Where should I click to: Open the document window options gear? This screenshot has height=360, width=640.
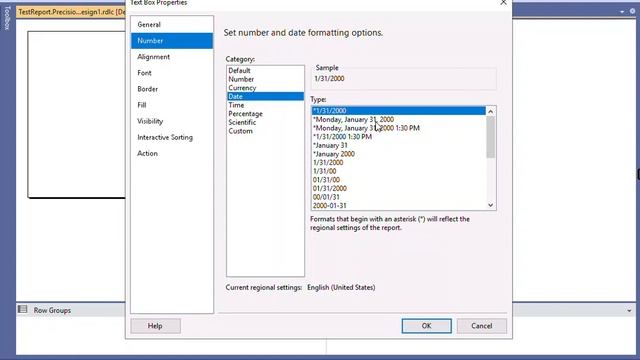click(632, 11)
